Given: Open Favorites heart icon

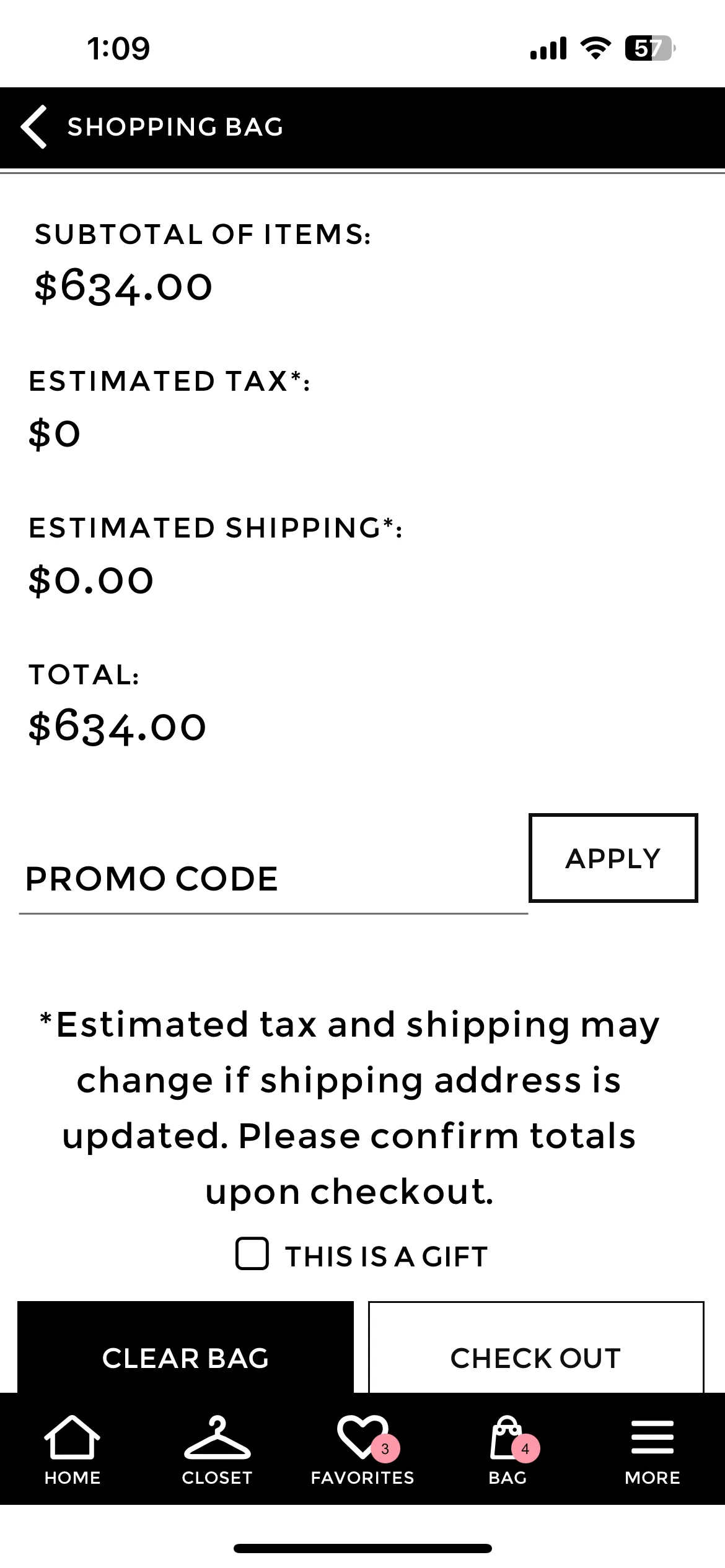Looking at the screenshot, I should pyautogui.click(x=362, y=1437).
